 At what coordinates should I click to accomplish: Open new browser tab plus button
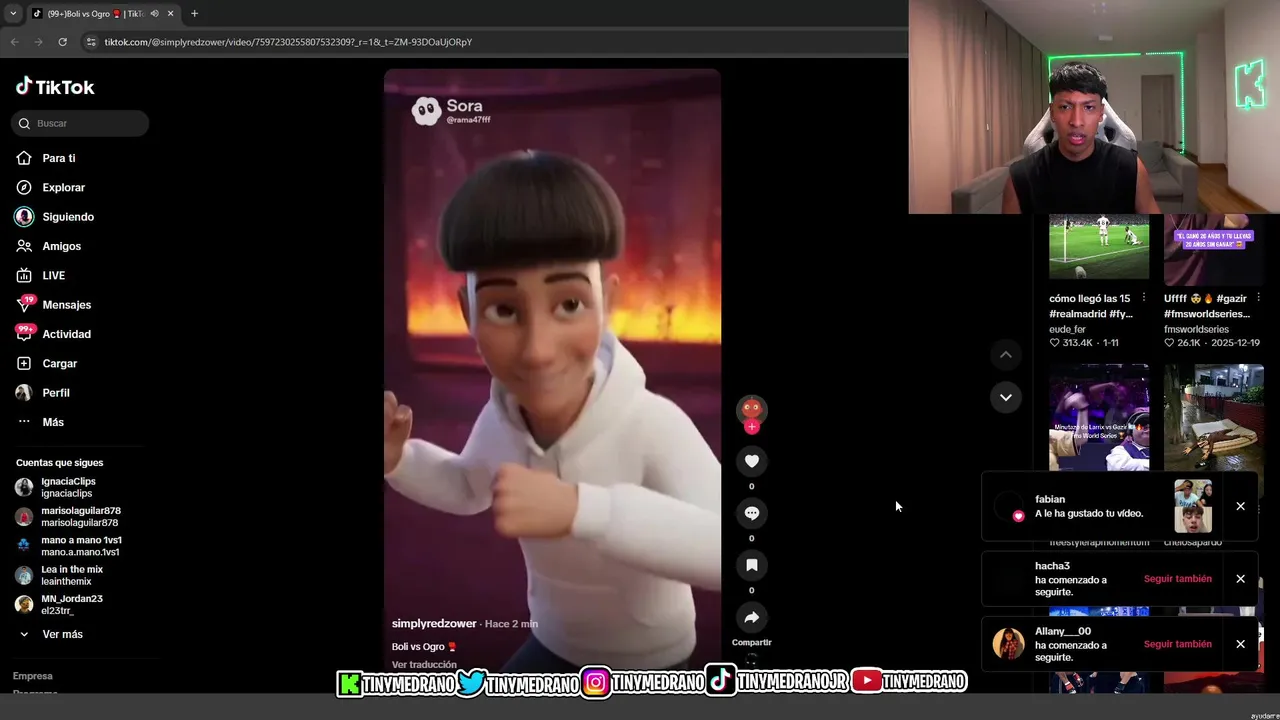194,14
